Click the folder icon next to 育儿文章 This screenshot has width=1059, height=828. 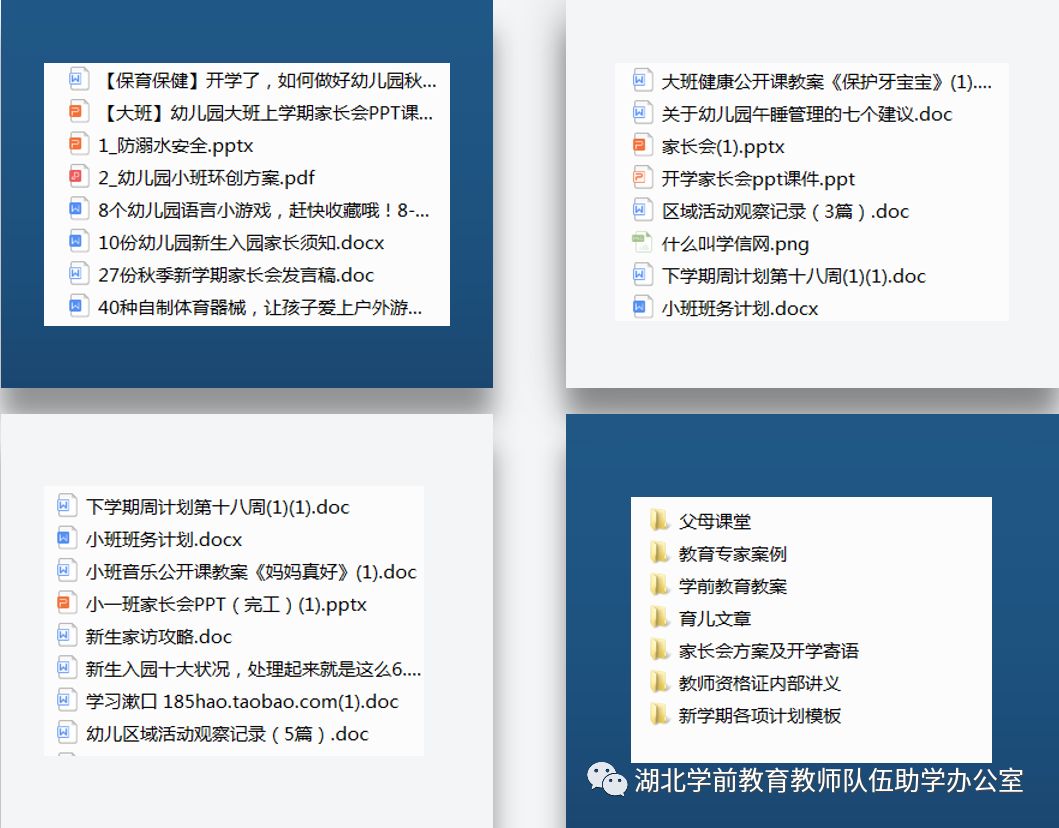659,618
